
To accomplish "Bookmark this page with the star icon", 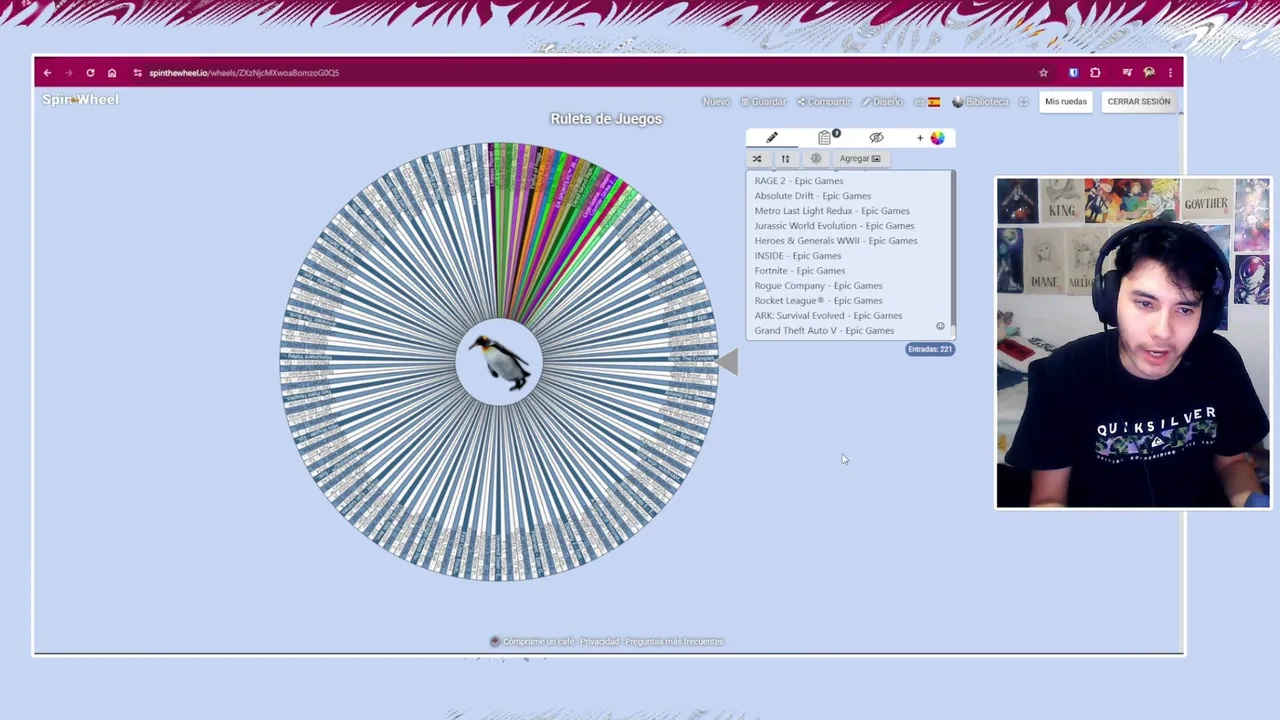I will coord(1043,73).
